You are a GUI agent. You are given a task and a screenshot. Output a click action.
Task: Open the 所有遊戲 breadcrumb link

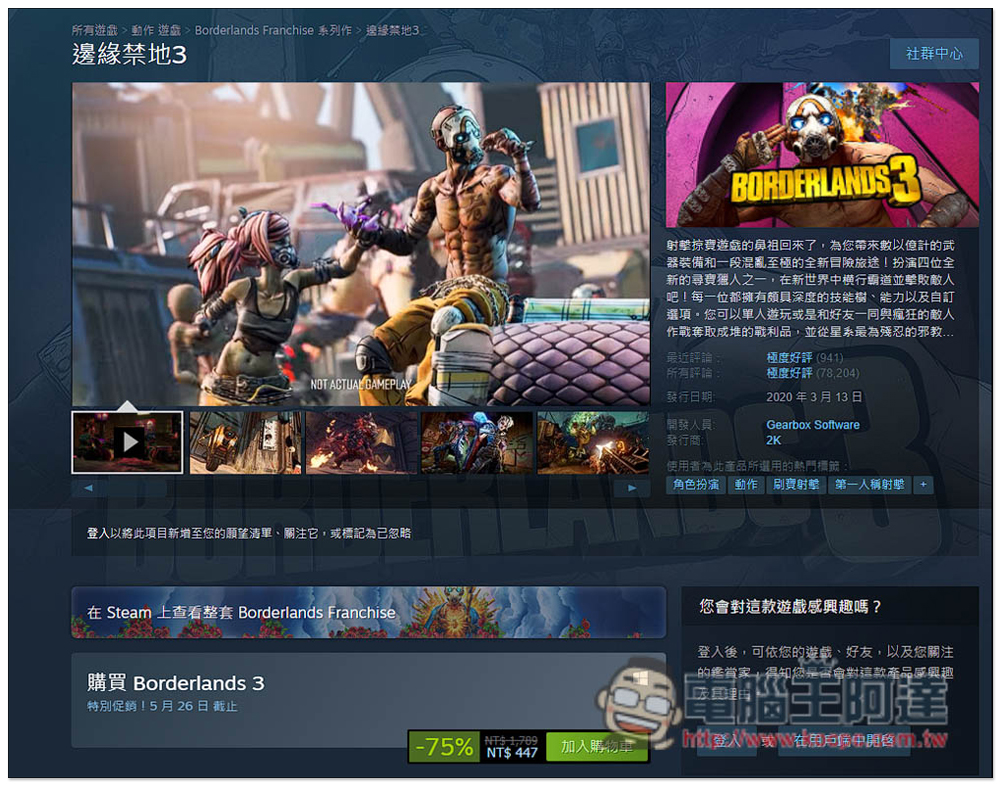94,30
